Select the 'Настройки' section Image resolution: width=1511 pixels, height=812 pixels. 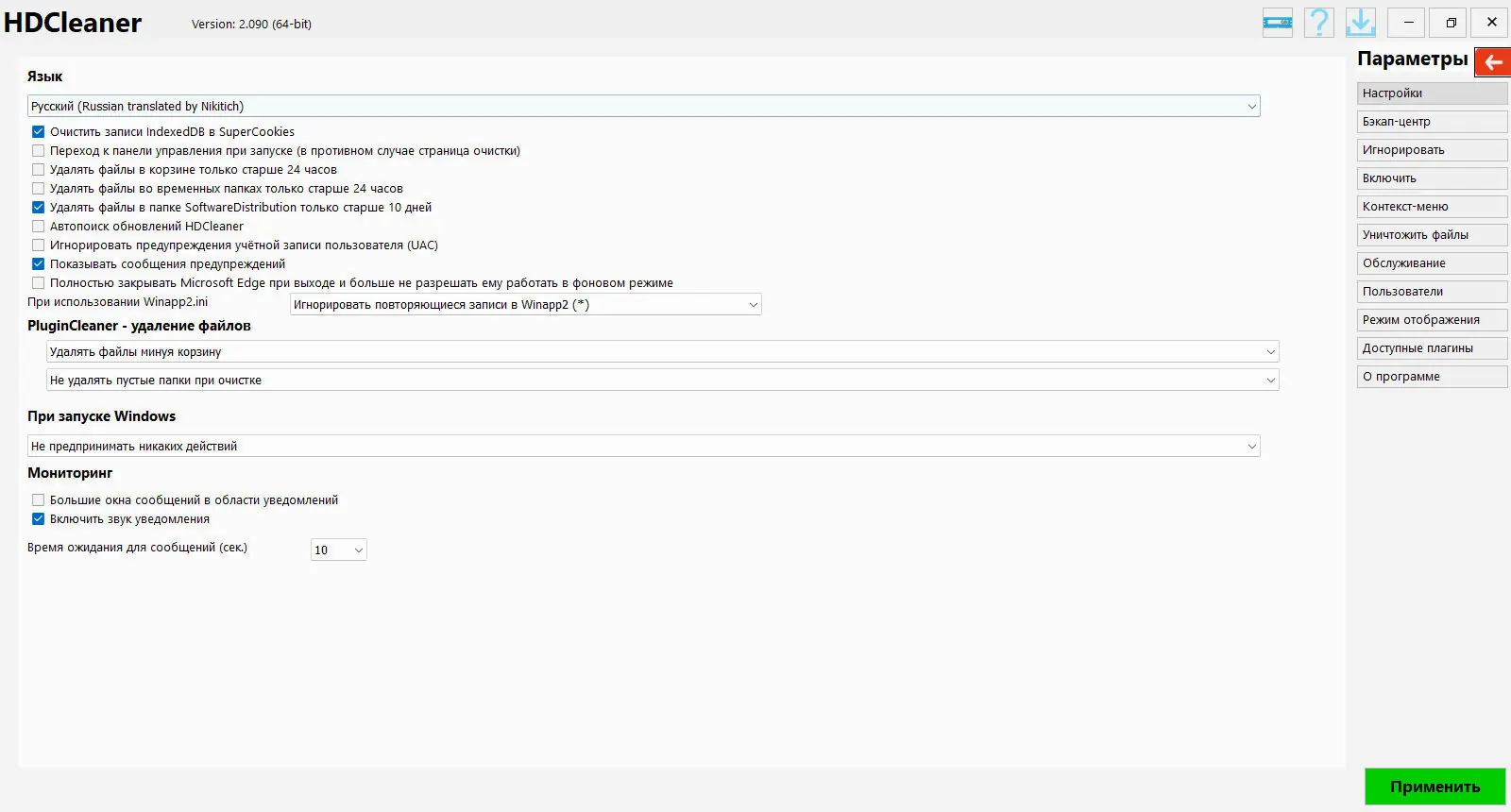click(1432, 93)
